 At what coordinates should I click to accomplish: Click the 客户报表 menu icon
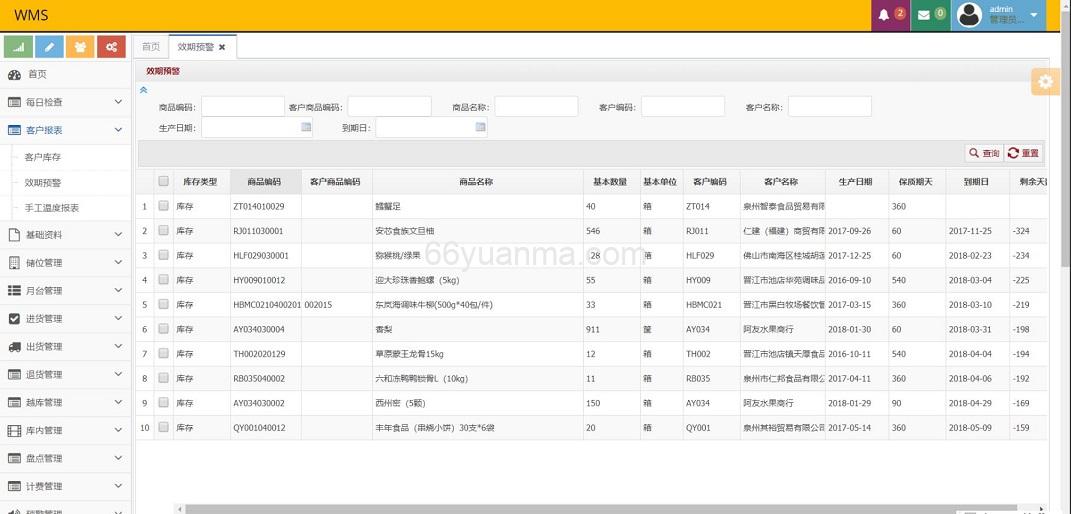(14, 130)
